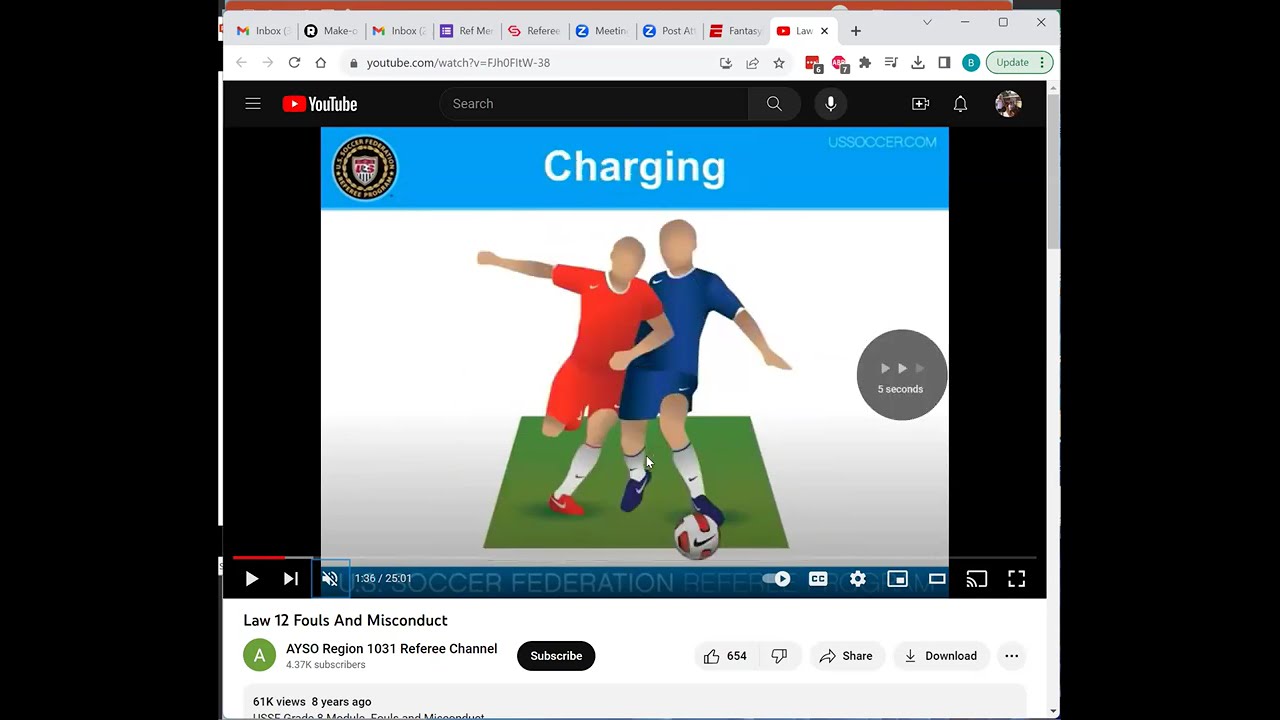Click the Chrome Update button

tap(1020, 63)
